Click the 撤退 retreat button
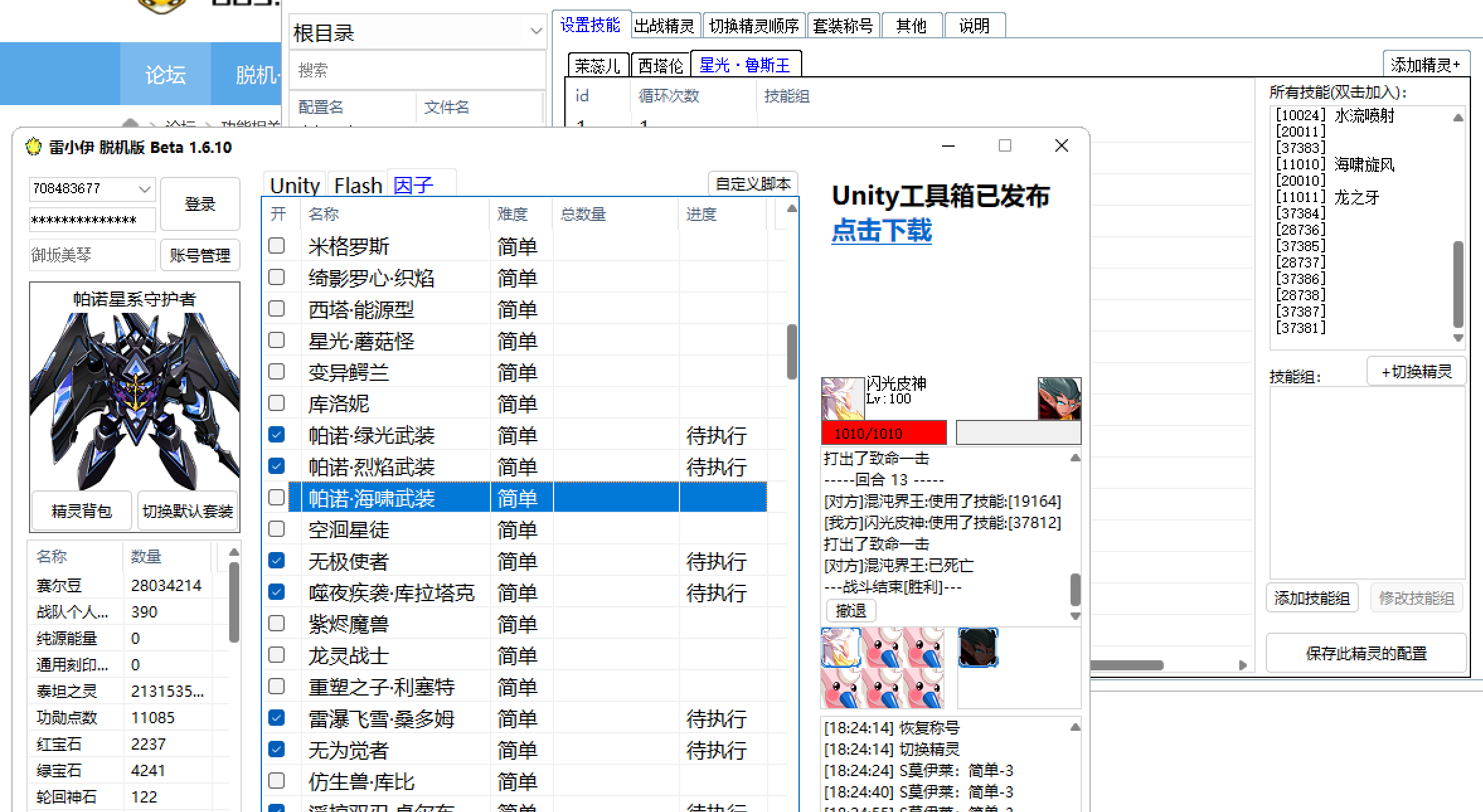 pyautogui.click(x=850, y=610)
